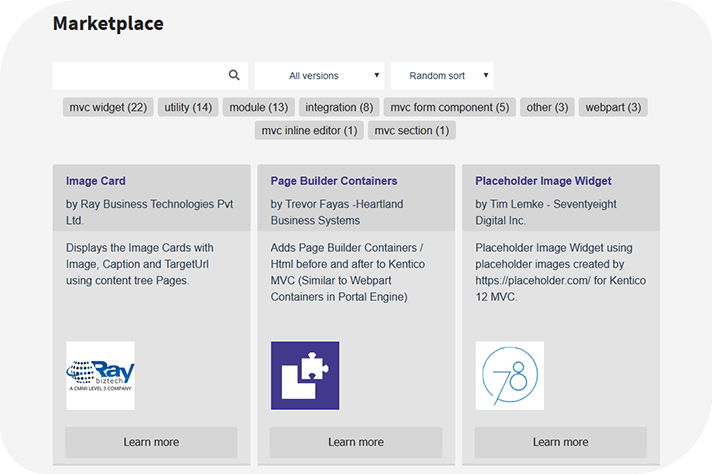Viewport: 712px width, 474px height.
Task: Filter by webpart (3) tag
Action: [613, 107]
